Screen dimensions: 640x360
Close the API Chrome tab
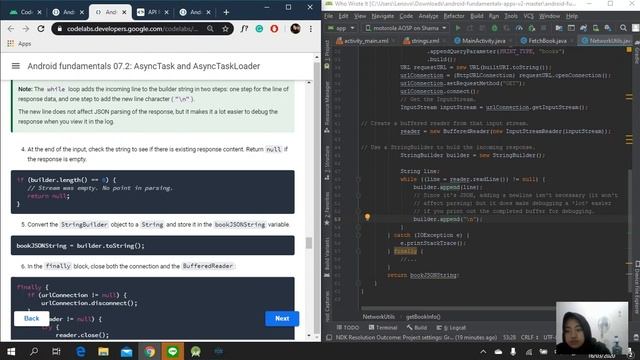click(166, 12)
